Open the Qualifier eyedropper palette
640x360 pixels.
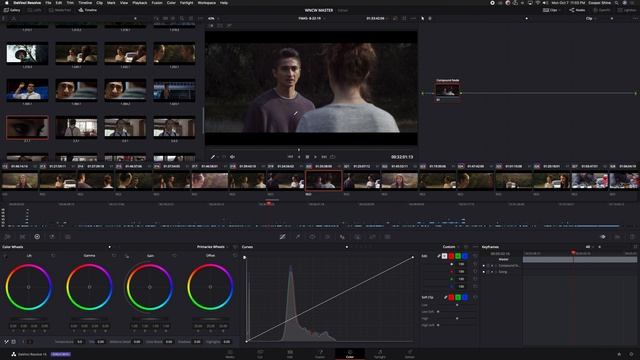point(298,237)
